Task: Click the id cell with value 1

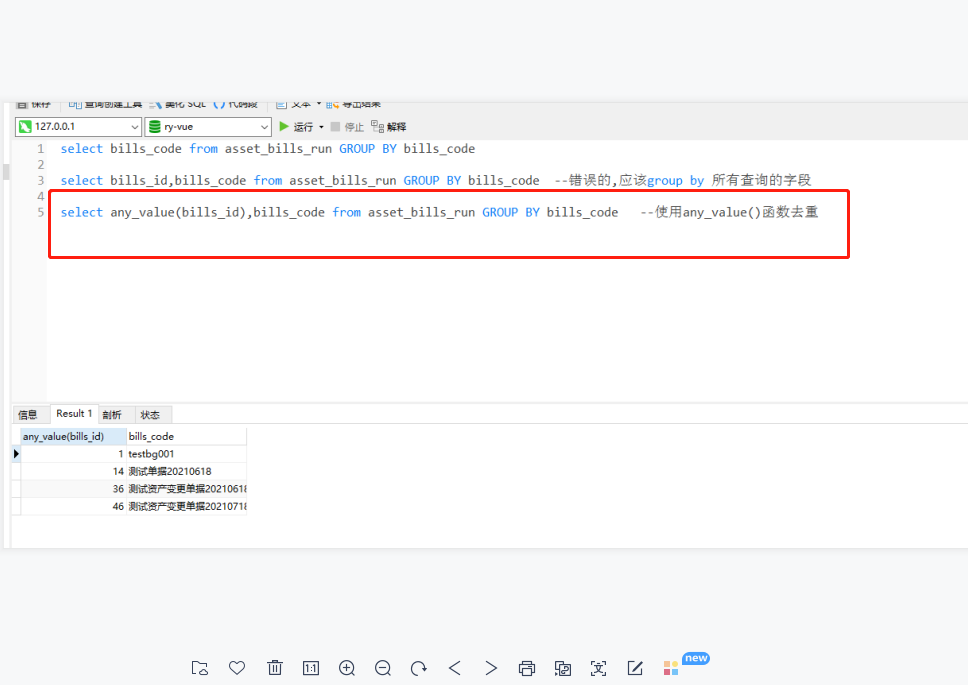Action: click(73, 454)
